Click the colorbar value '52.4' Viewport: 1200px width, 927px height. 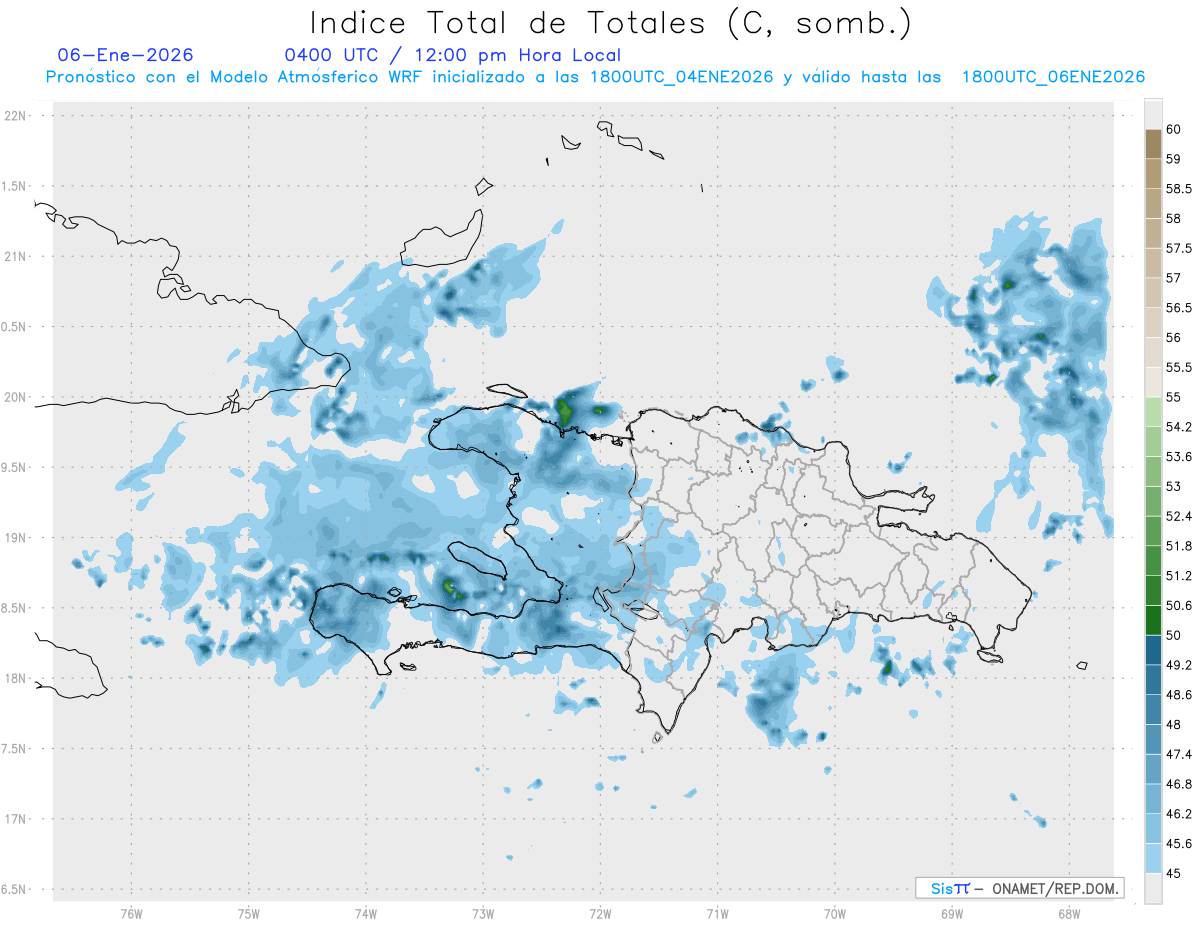1178,516
